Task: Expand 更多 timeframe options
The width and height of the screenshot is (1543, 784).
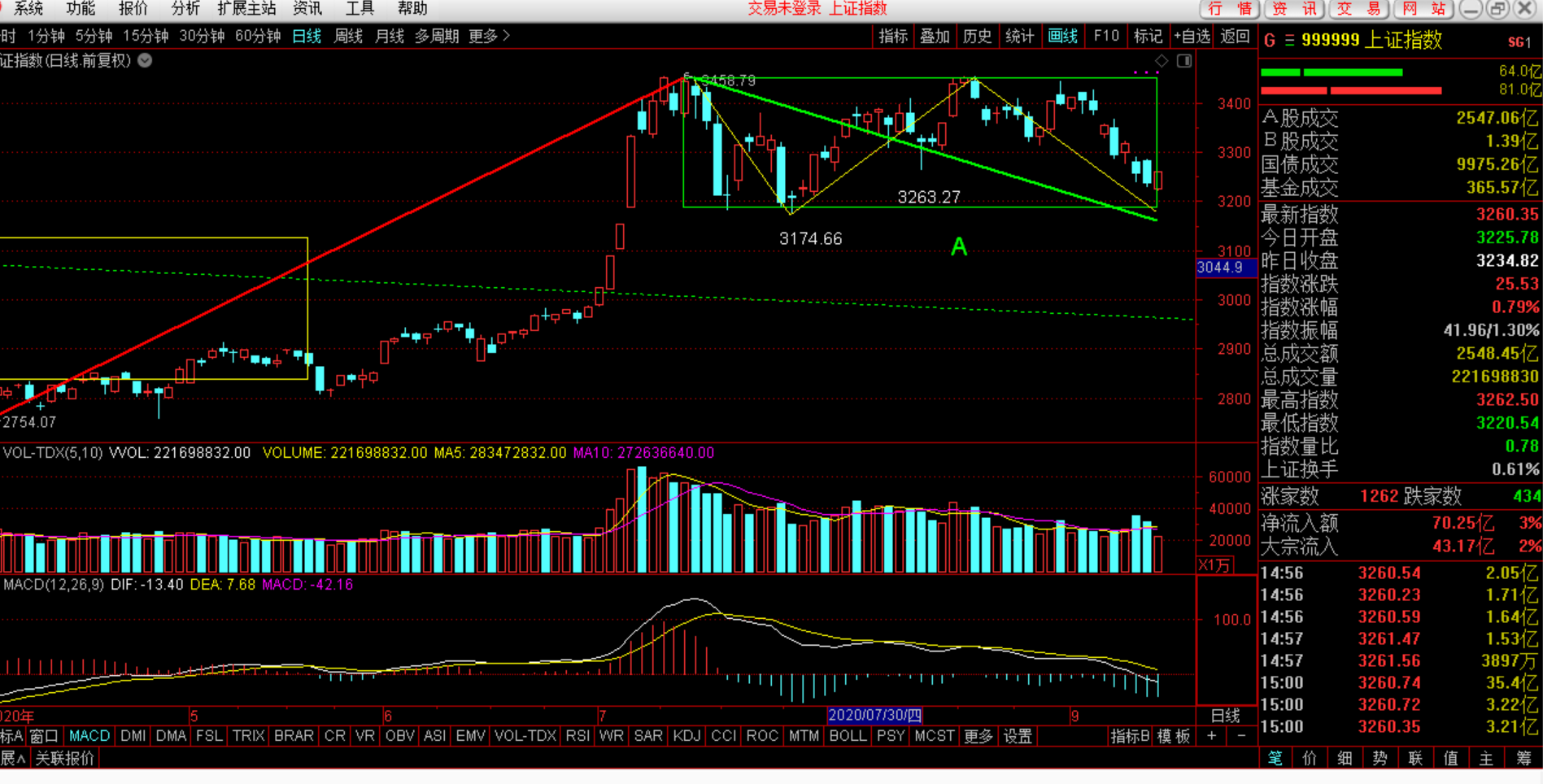Action: 489,36
